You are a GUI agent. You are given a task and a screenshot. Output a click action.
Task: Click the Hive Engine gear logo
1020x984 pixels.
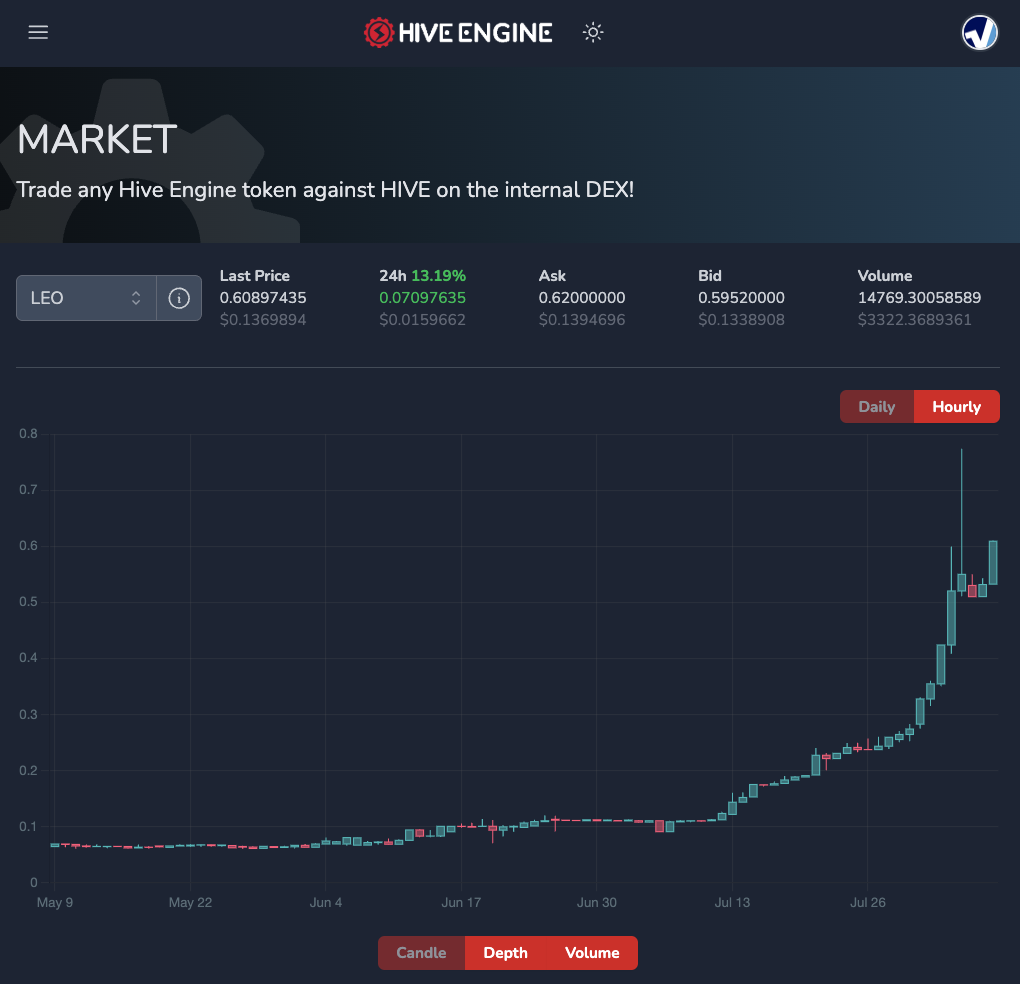(x=379, y=33)
